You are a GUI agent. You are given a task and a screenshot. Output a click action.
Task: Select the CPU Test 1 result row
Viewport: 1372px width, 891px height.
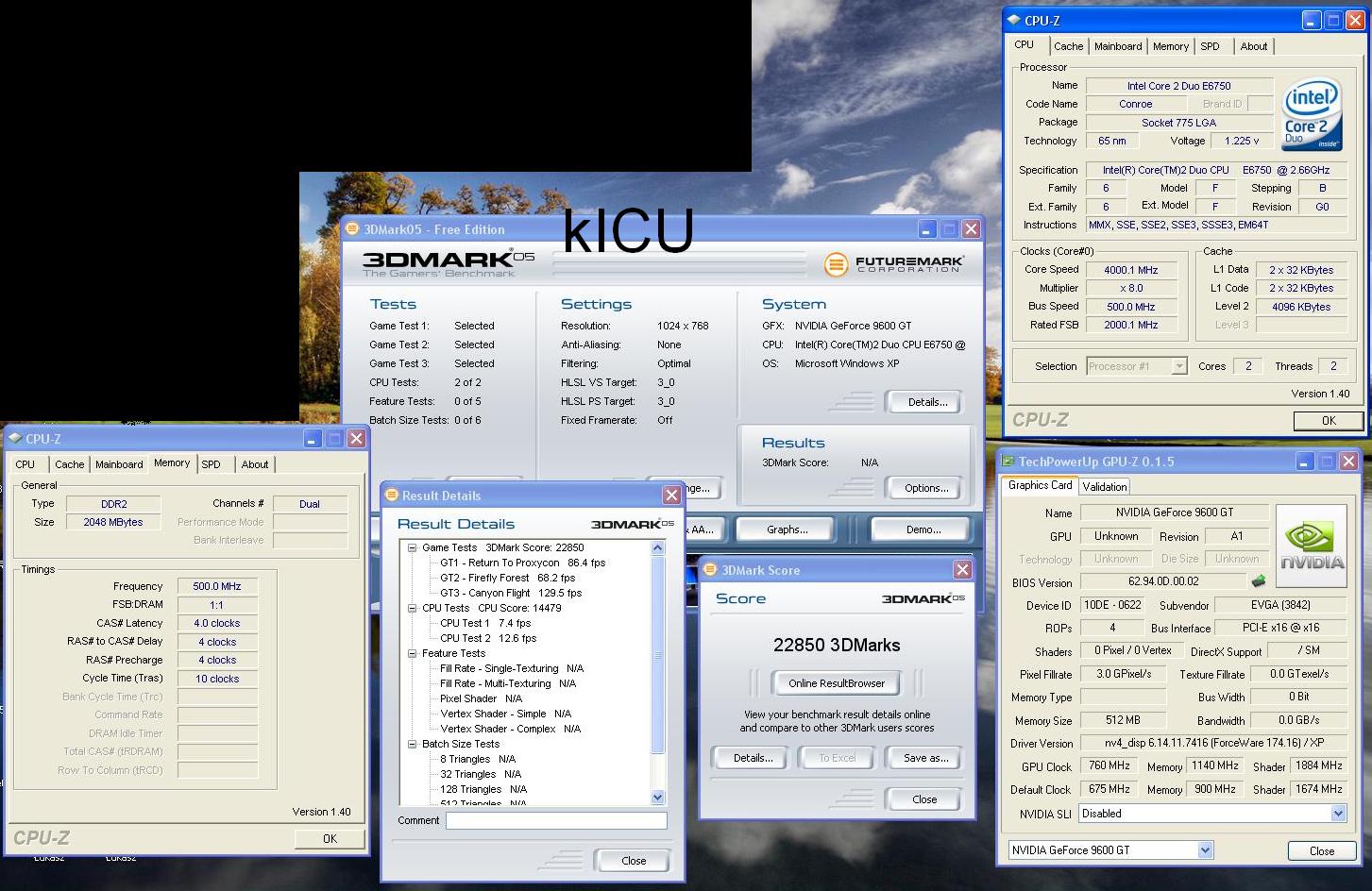485,623
